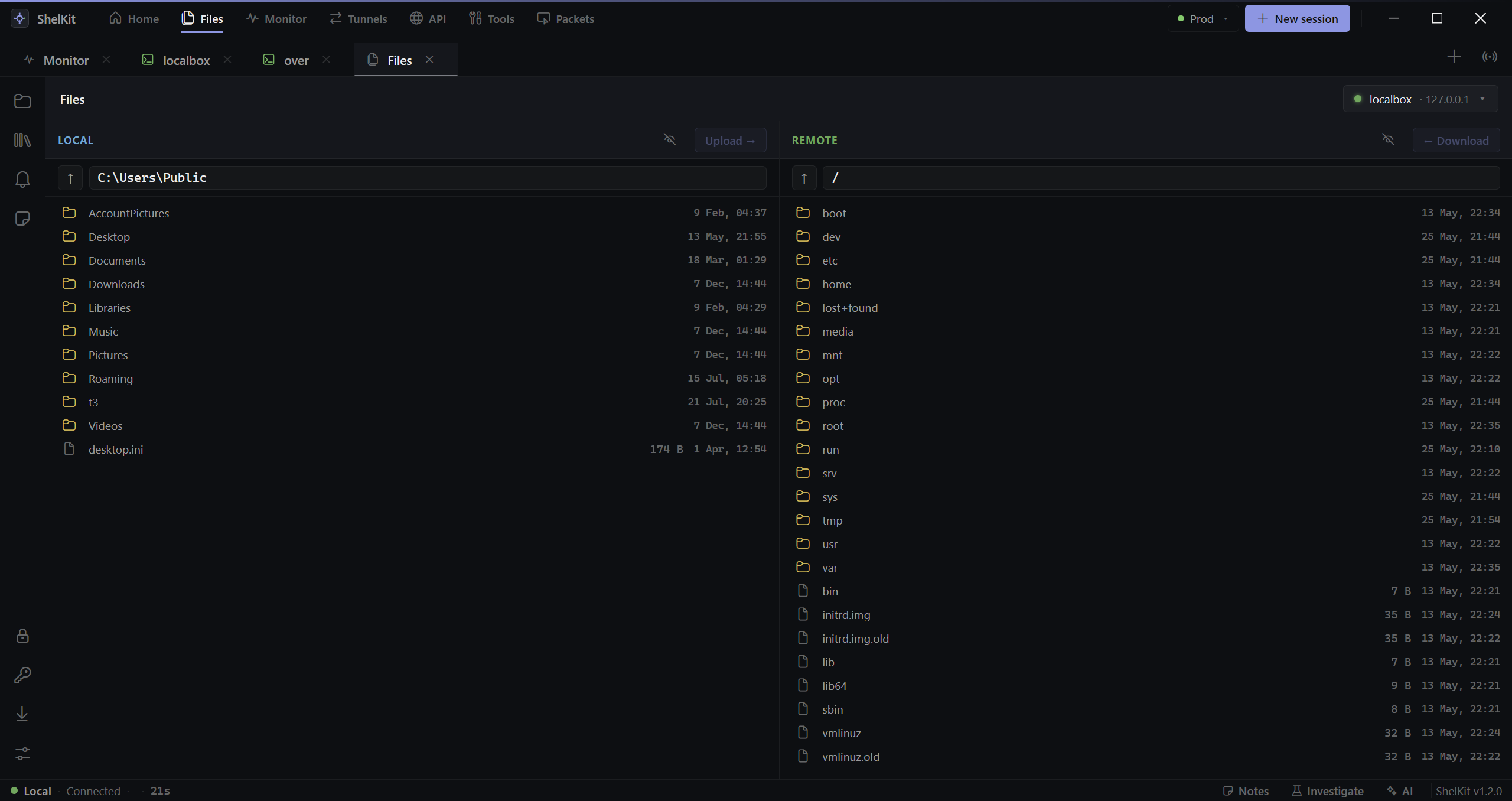1512x801 pixels.
Task: Open the Prod environment dropdown
Action: 1203,19
